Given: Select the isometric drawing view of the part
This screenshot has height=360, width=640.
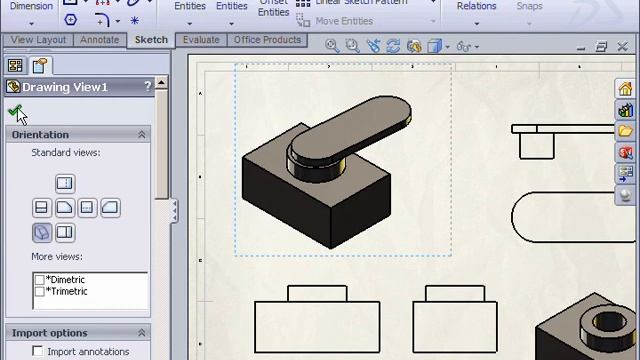Looking at the screenshot, I should point(343,160).
